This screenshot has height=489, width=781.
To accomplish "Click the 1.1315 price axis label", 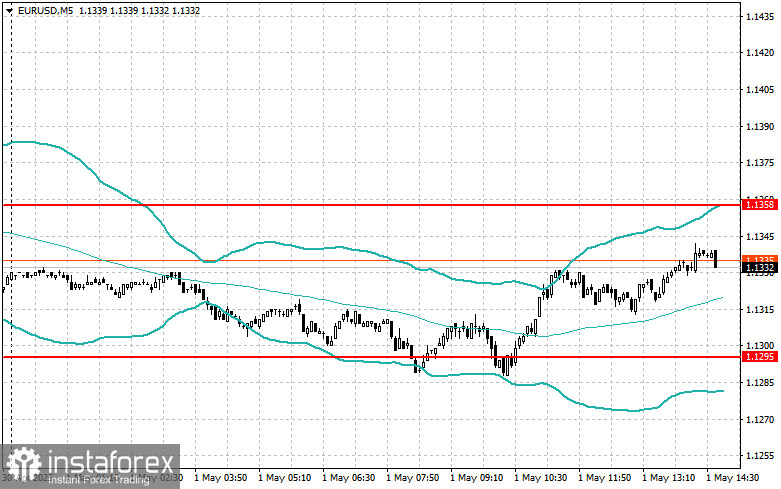I will click(x=760, y=309).
